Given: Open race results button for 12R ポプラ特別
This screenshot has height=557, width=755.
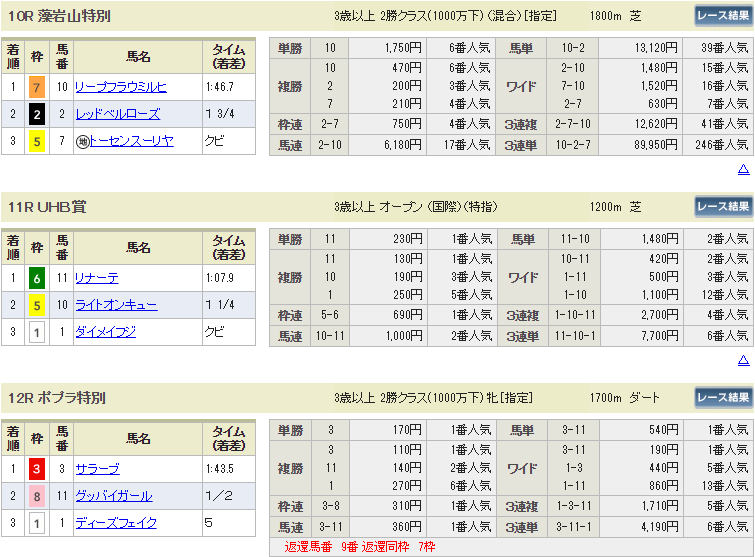Looking at the screenshot, I should (723, 398).
